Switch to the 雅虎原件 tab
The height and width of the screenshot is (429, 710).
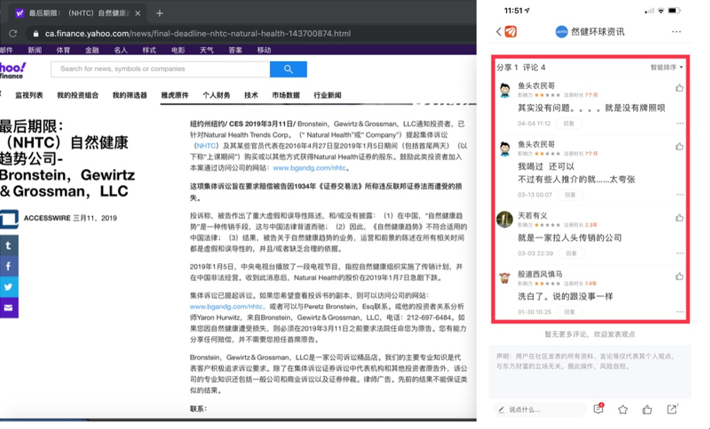[175, 95]
